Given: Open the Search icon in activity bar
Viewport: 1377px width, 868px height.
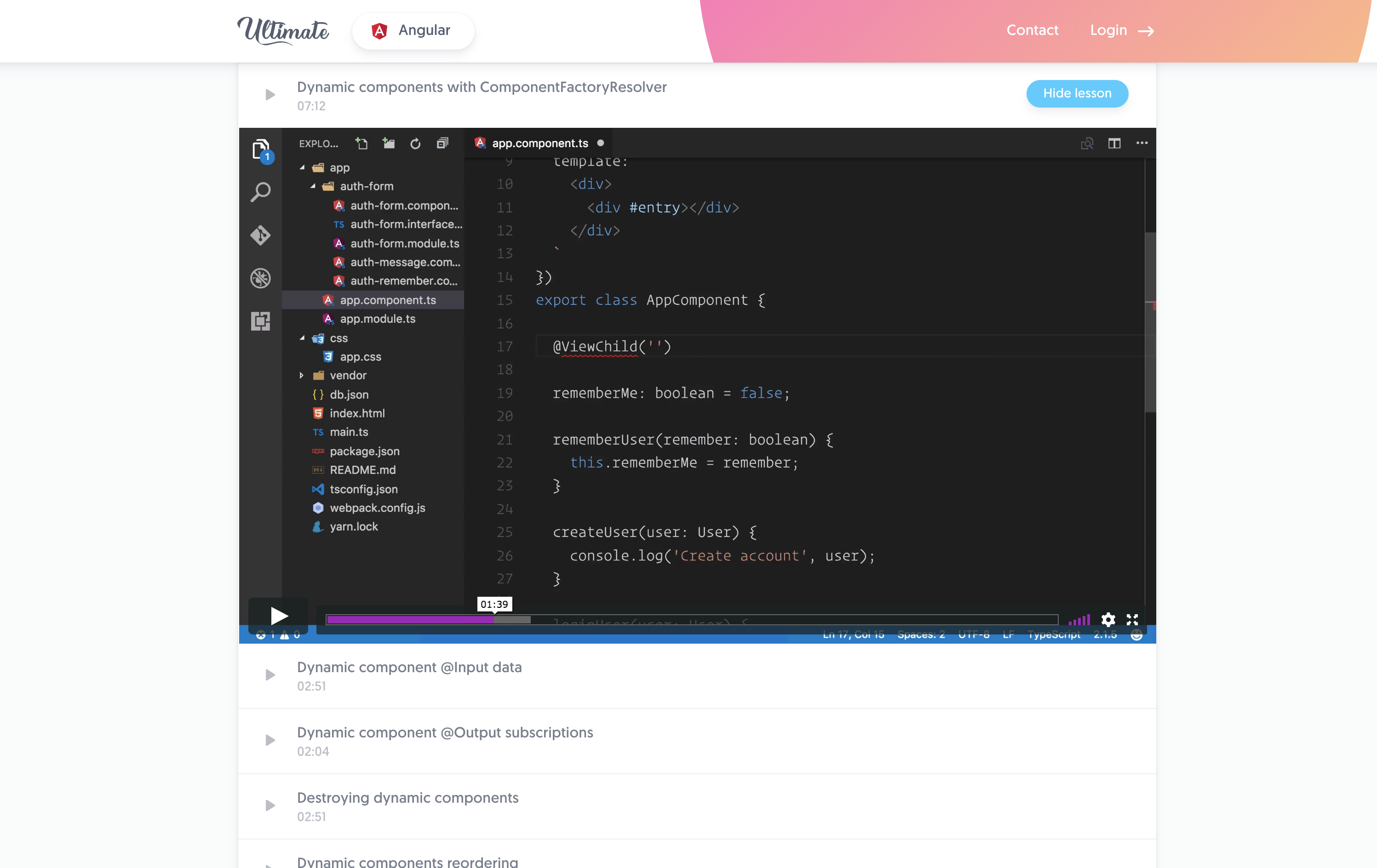Looking at the screenshot, I should point(261,192).
